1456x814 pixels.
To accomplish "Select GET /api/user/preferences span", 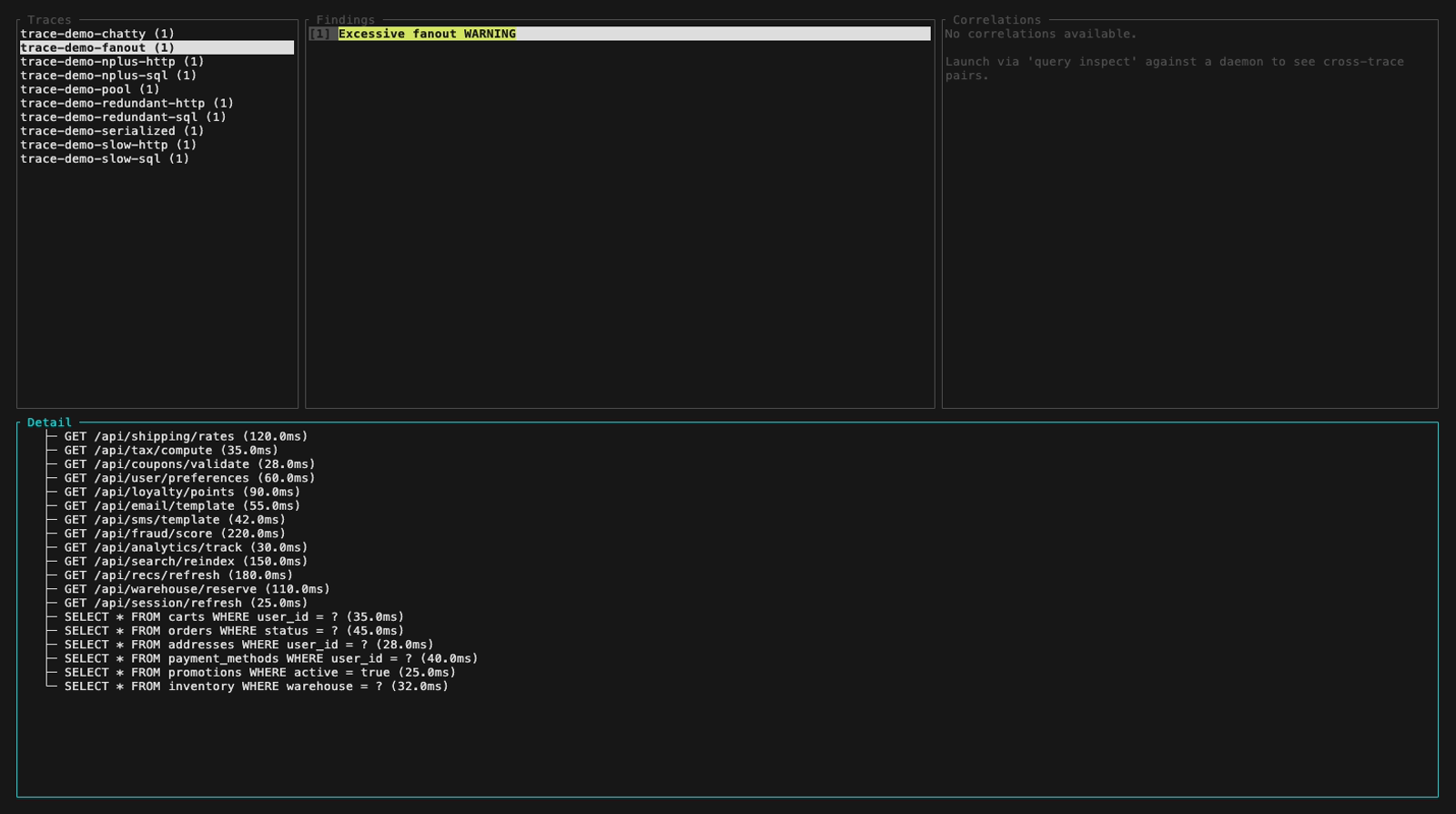I will (x=189, y=478).
